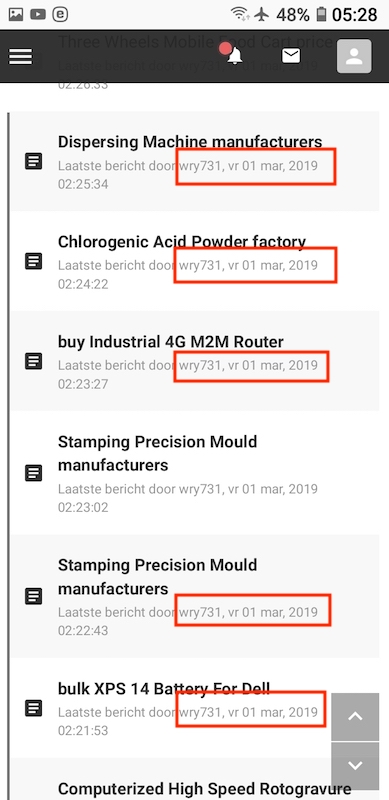Open Computerized High Speed Rotogravure topic

pos(204,788)
